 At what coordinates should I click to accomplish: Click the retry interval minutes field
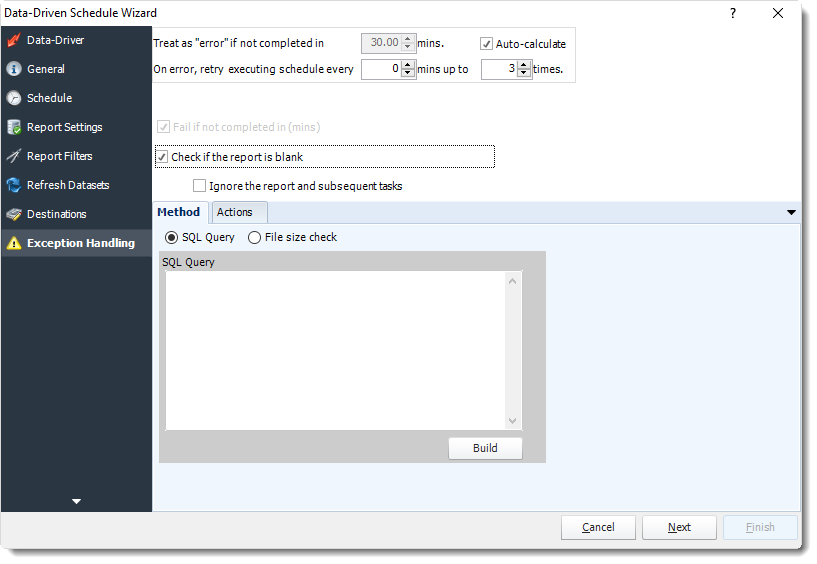pyautogui.click(x=381, y=69)
